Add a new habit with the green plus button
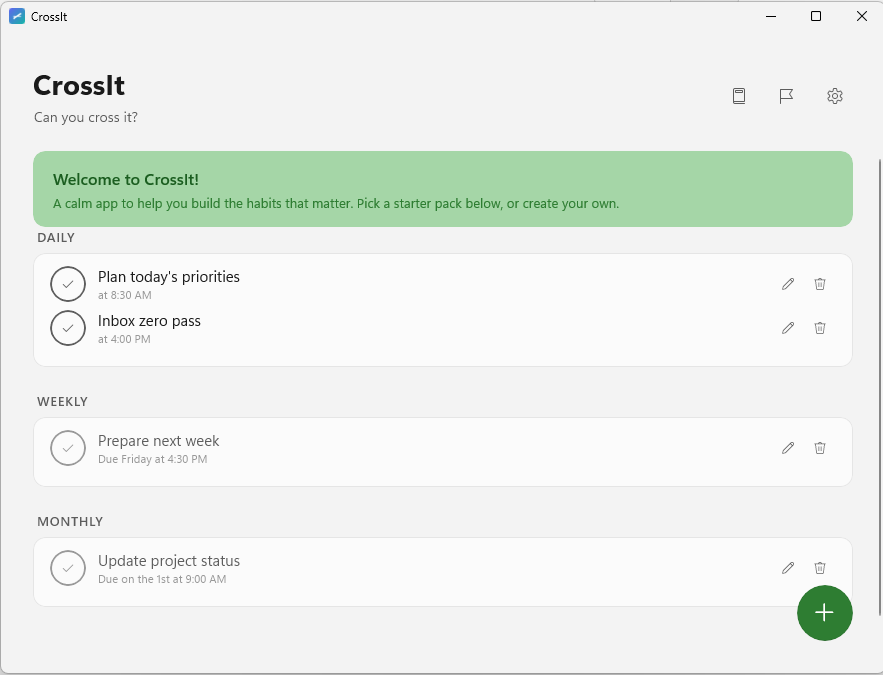Image resolution: width=883 pixels, height=675 pixels. click(825, 613)
